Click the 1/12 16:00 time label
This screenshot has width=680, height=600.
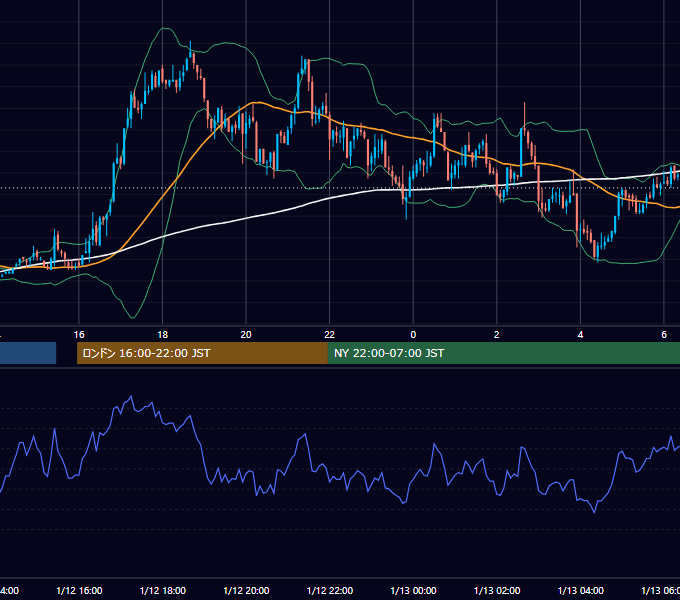tap(79, 590)
